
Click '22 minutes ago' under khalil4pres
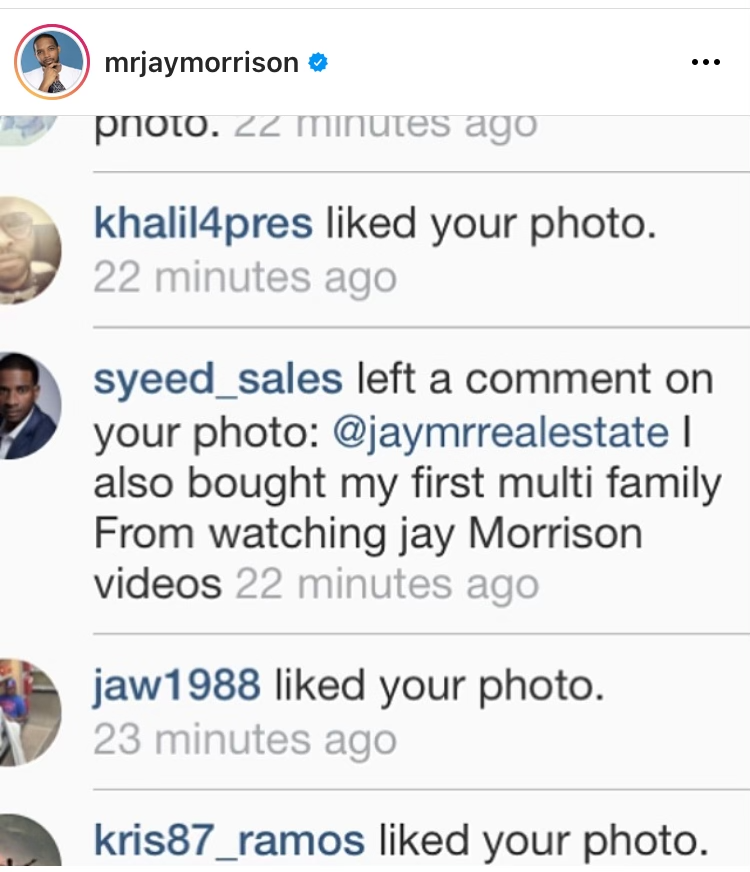click(245, 278)
